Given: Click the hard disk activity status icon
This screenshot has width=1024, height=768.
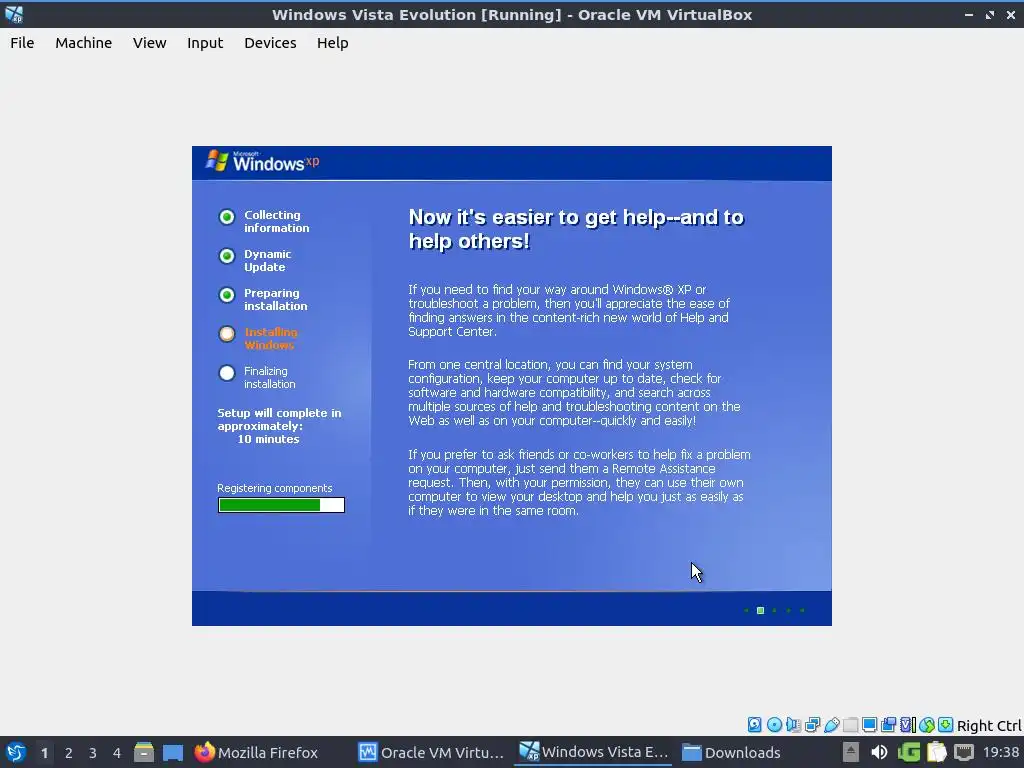Looking at the screenshot, I should 755,724.
